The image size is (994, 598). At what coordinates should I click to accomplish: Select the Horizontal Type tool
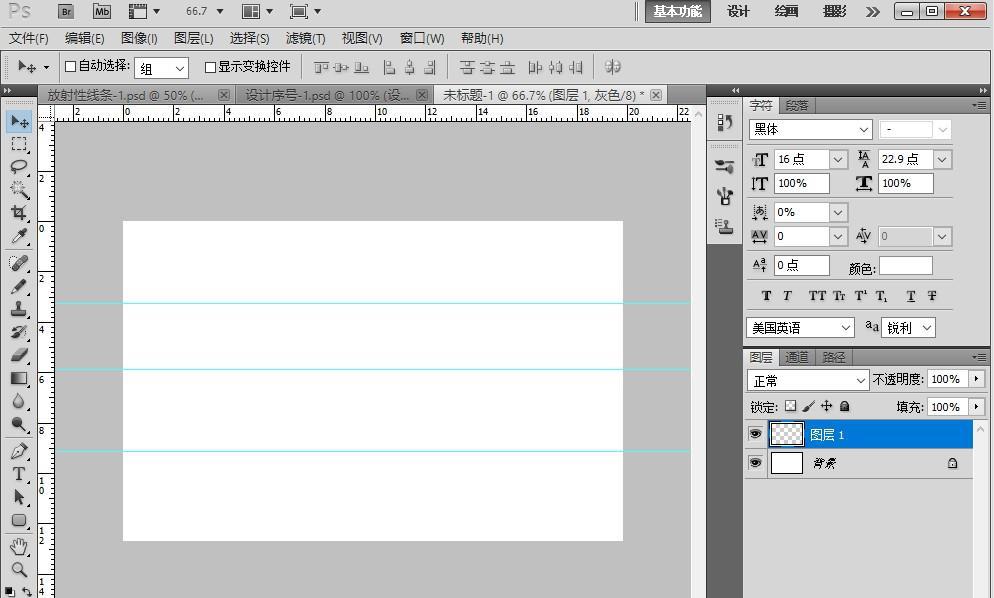[19, 474]
